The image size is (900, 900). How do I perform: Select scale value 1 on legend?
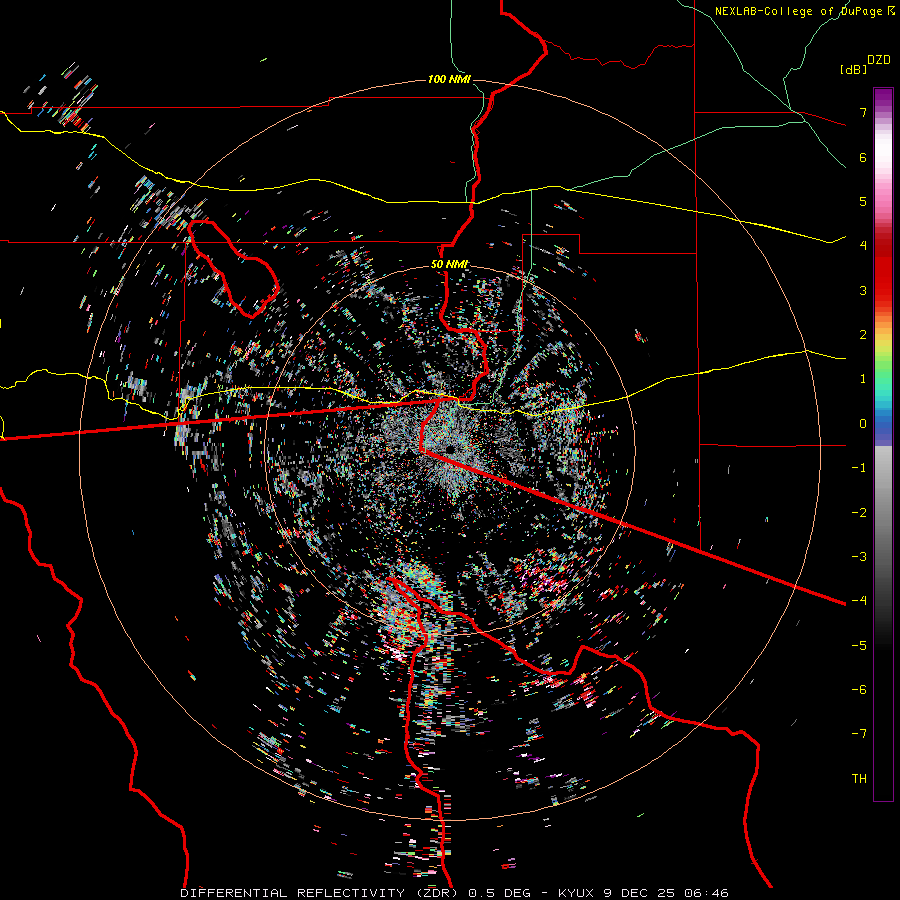(x=863, y=379)
